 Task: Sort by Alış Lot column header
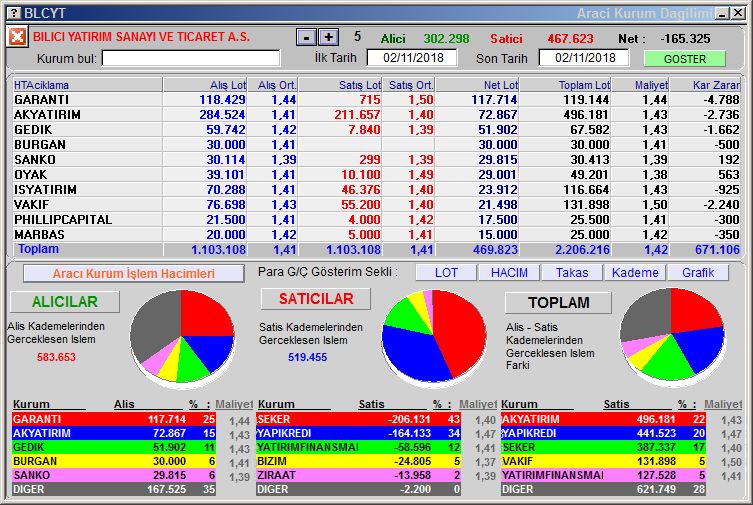206,85
